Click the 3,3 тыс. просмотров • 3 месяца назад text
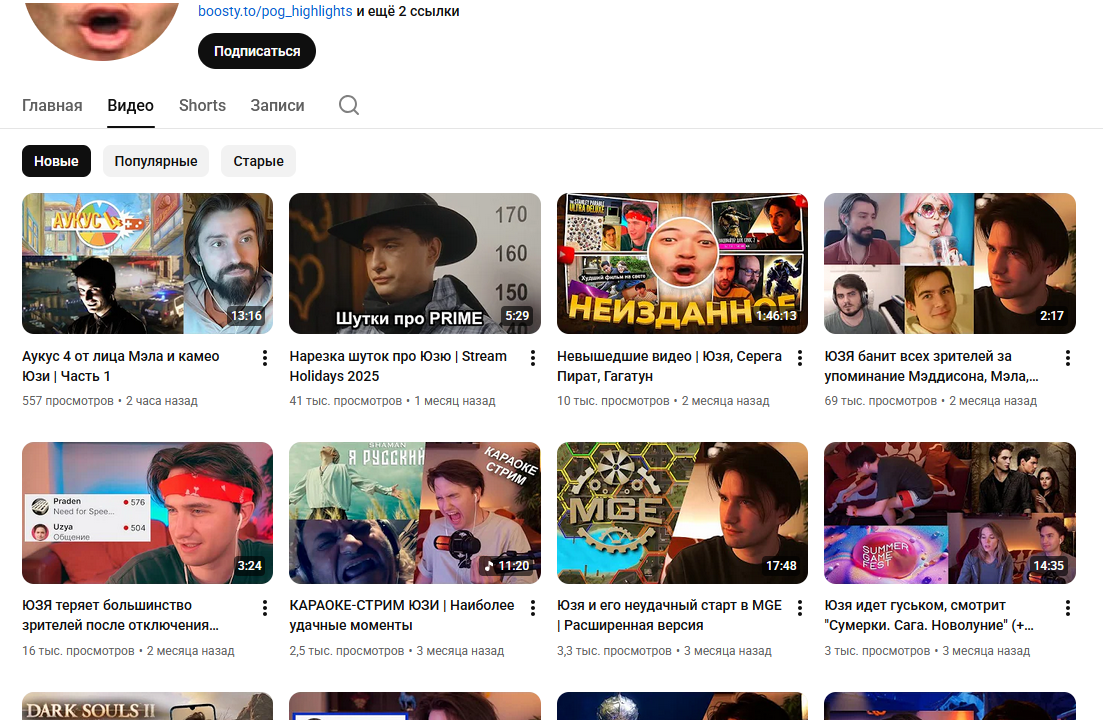Image resolution: width=1103 pixels, height=720 pixels. (x=664, y=651)
